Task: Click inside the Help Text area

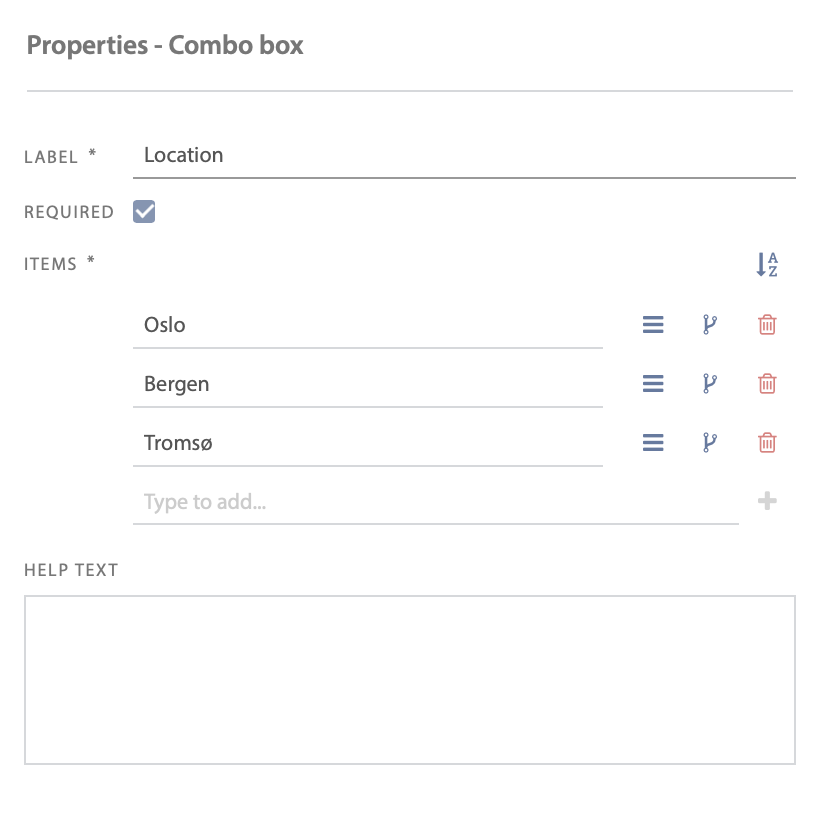Action: pos(409,680)
